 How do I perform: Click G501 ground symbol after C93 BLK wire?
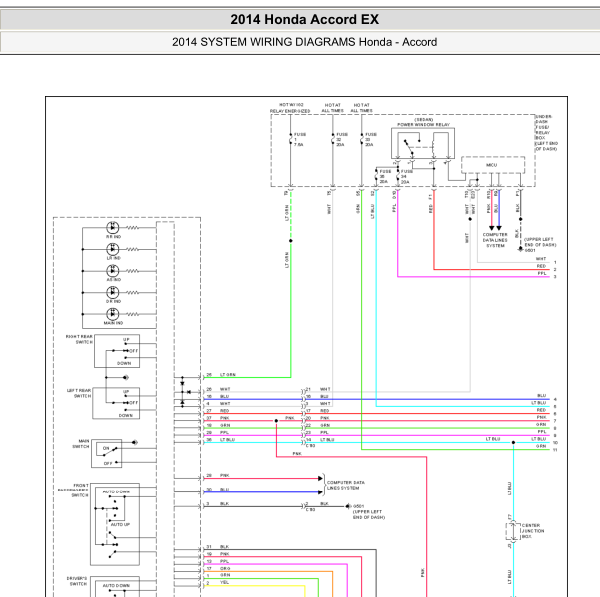pyautogui.click(x=348, y=506)
